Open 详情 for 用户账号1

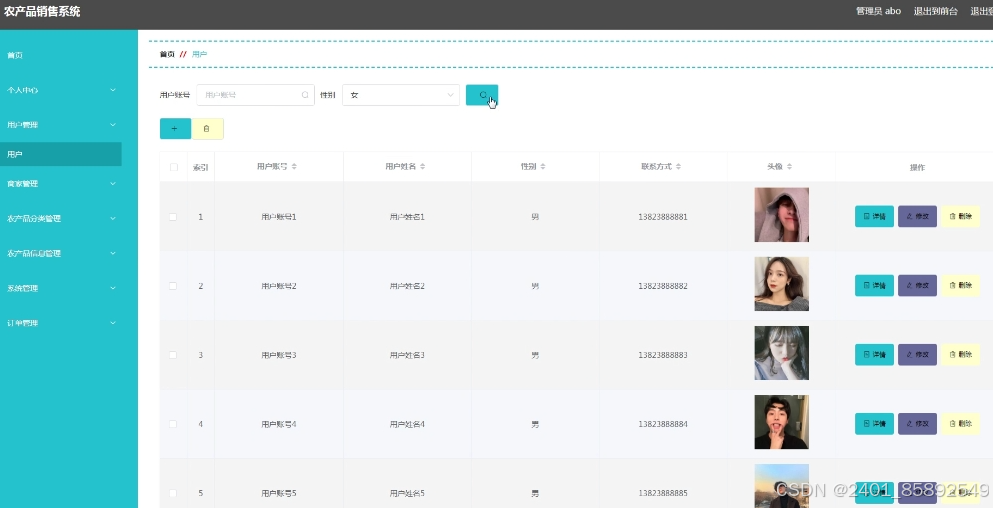click(874, 217)
